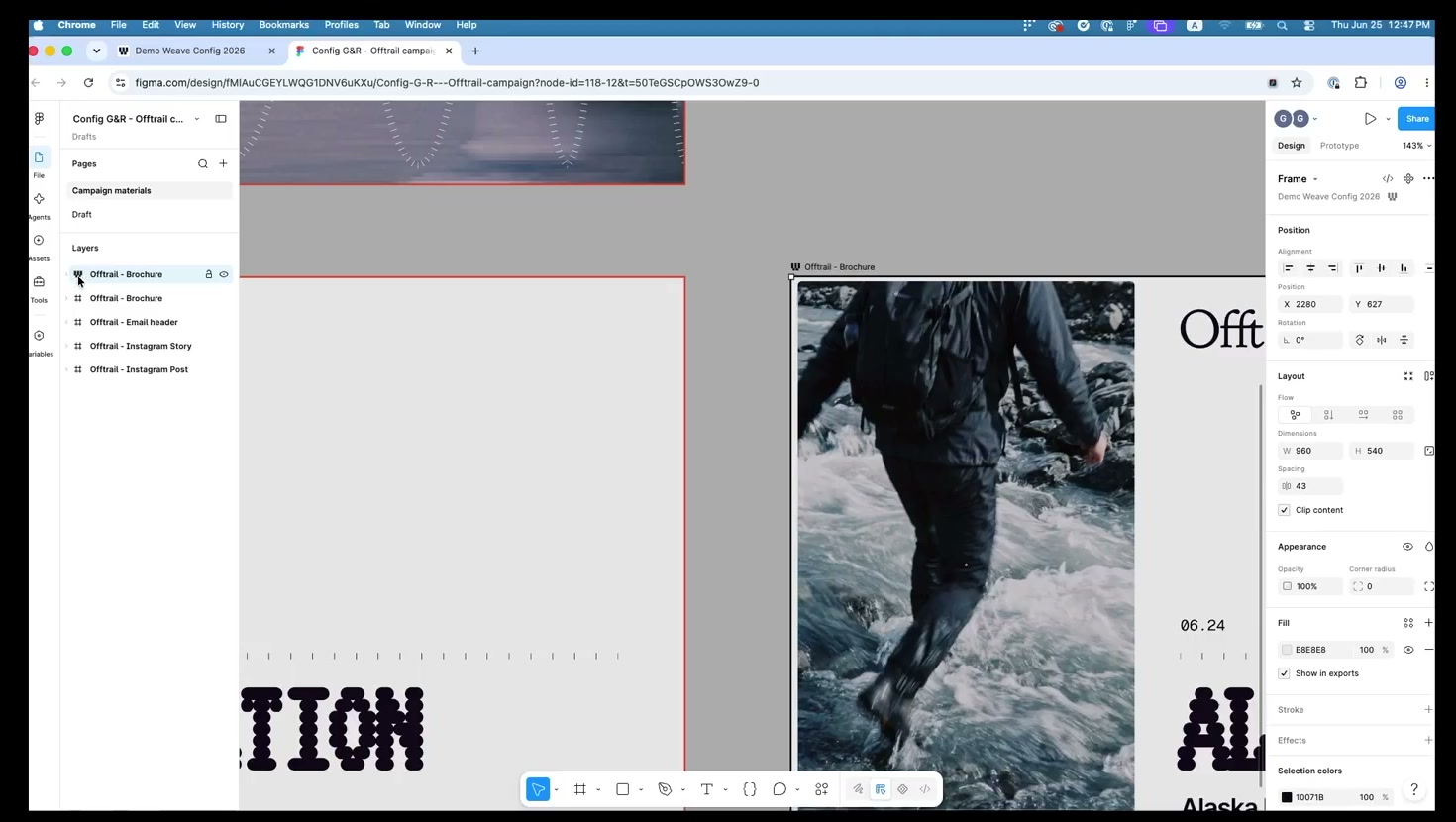Open the Actions components icon in toolbar
Screen dimensions: 1456x822
click(822, 789)
